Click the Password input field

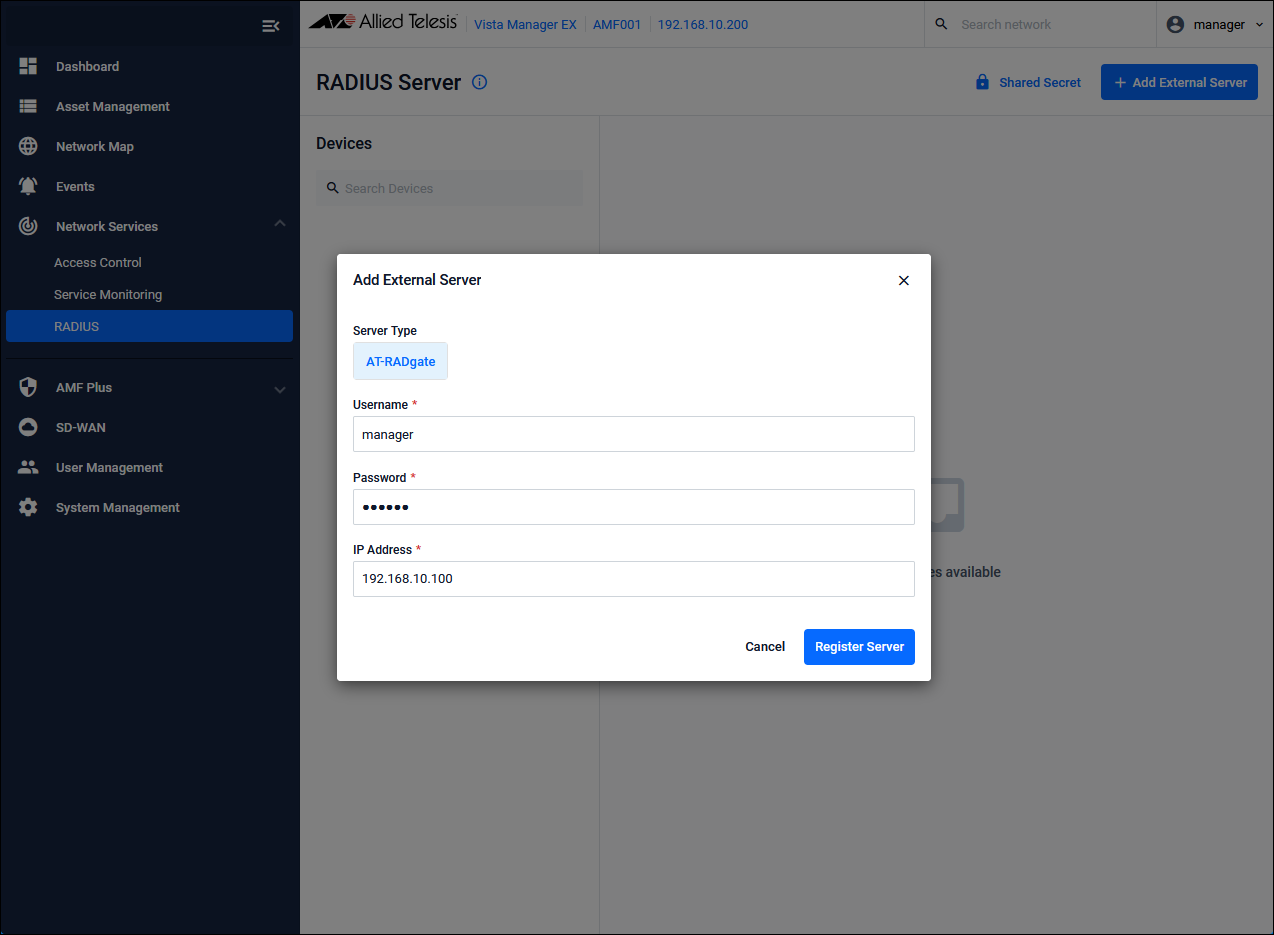633,507
